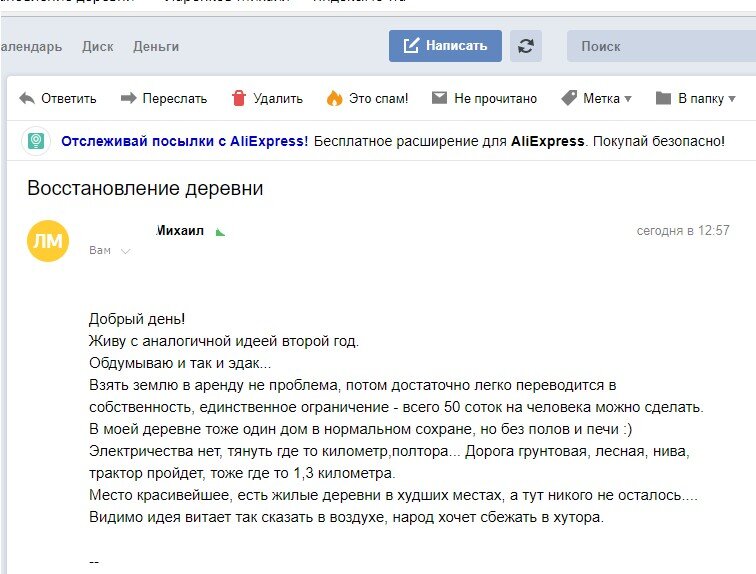Open the Диск link
Screen dimensions: 756x574
click(98, 47)
